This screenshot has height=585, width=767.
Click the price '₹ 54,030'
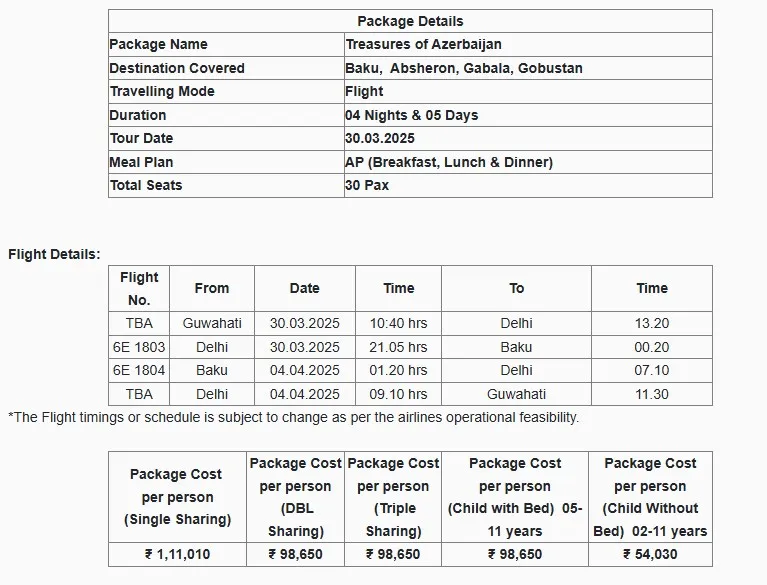pyautogui.click(x=650, y=554)
